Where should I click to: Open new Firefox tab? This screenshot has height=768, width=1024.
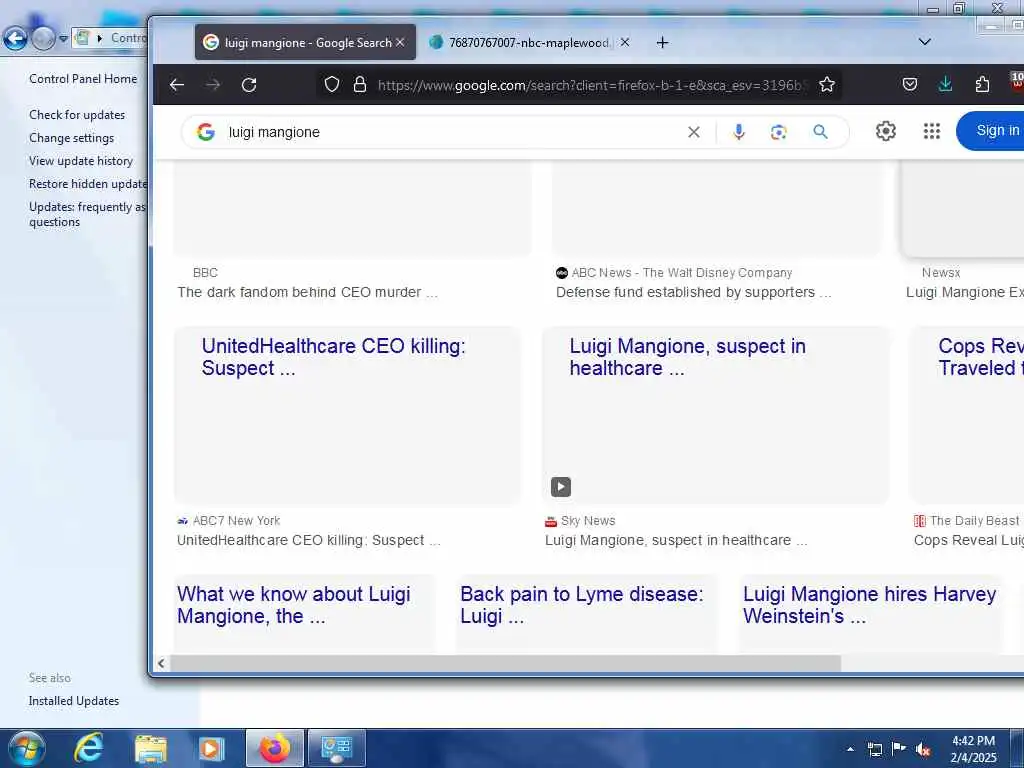click(x=662, y=42)
